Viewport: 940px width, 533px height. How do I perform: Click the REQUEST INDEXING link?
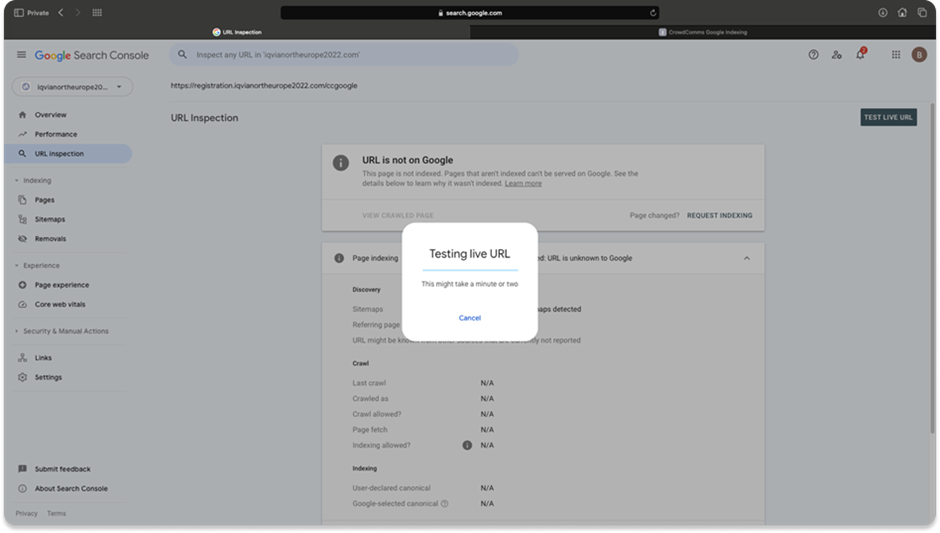[x=719, y=215]
